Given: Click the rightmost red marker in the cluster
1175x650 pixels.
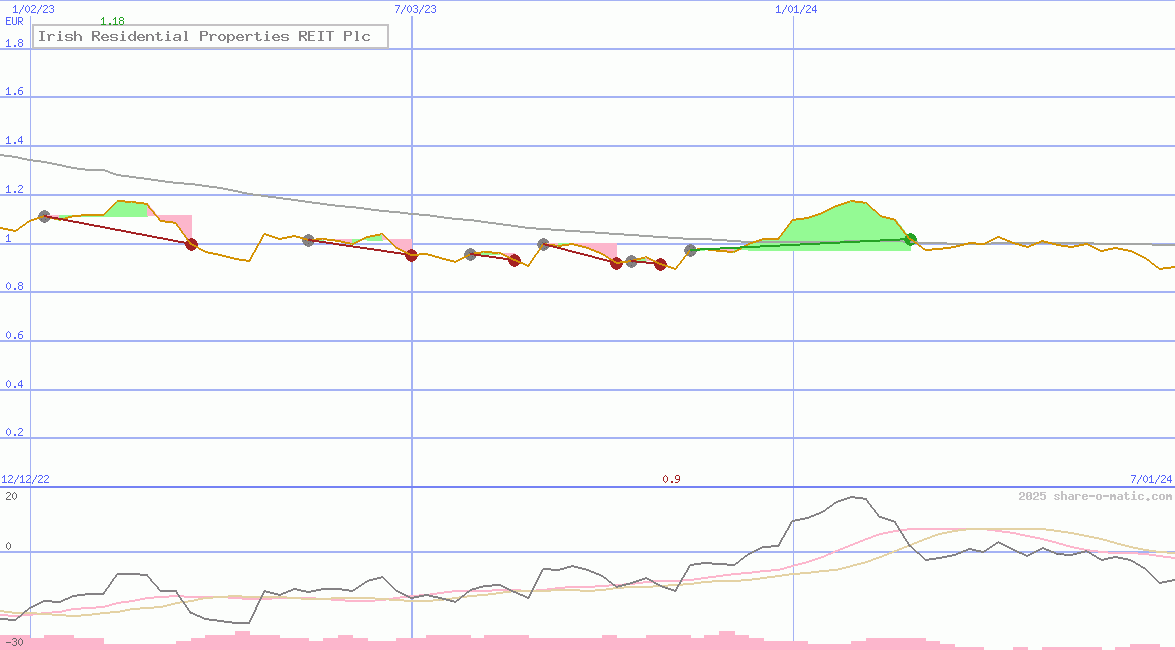Looking at the screenshot, I should pos(659,265).
